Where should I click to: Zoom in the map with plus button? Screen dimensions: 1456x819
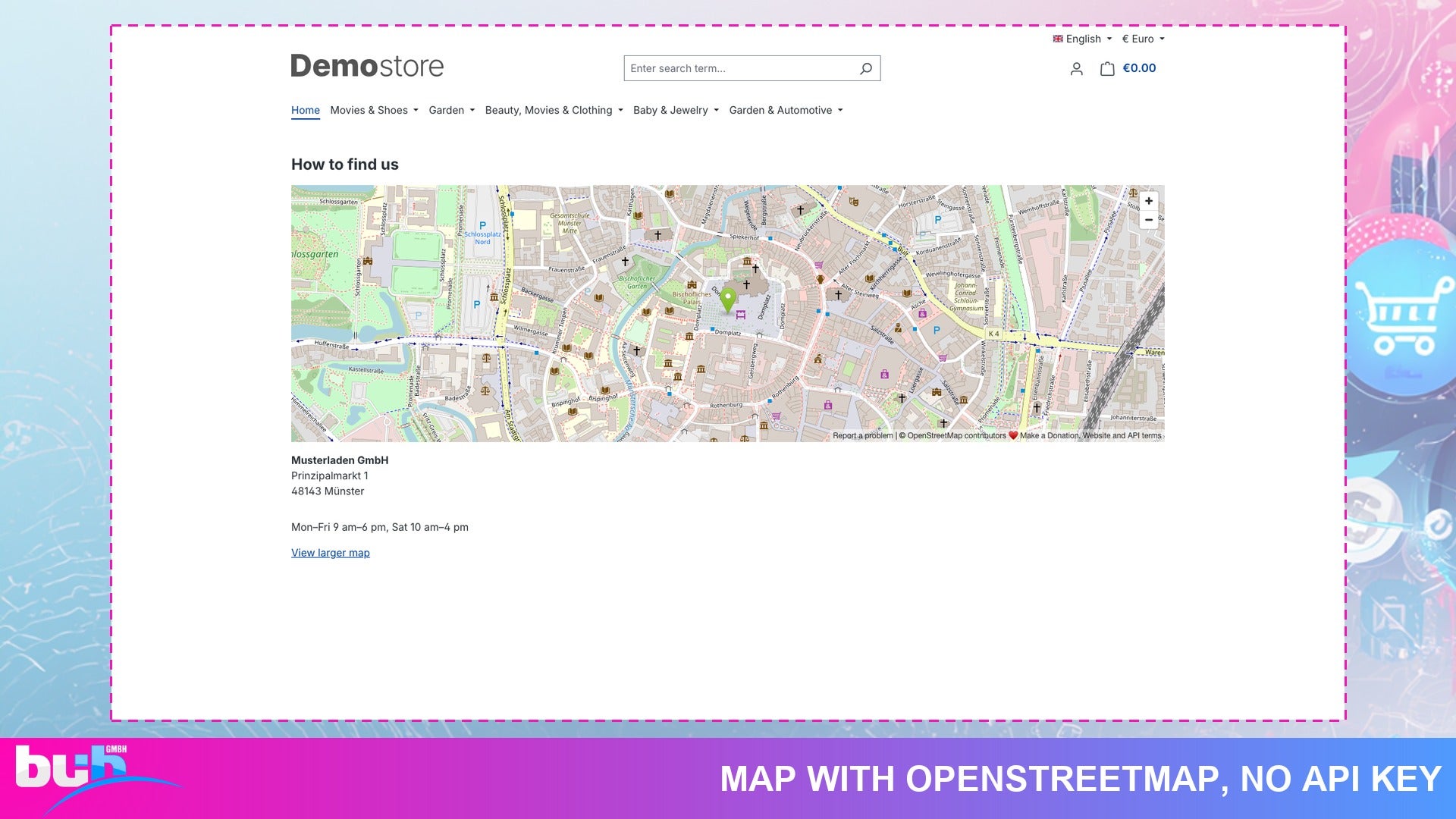click(x=1149, y=201)
